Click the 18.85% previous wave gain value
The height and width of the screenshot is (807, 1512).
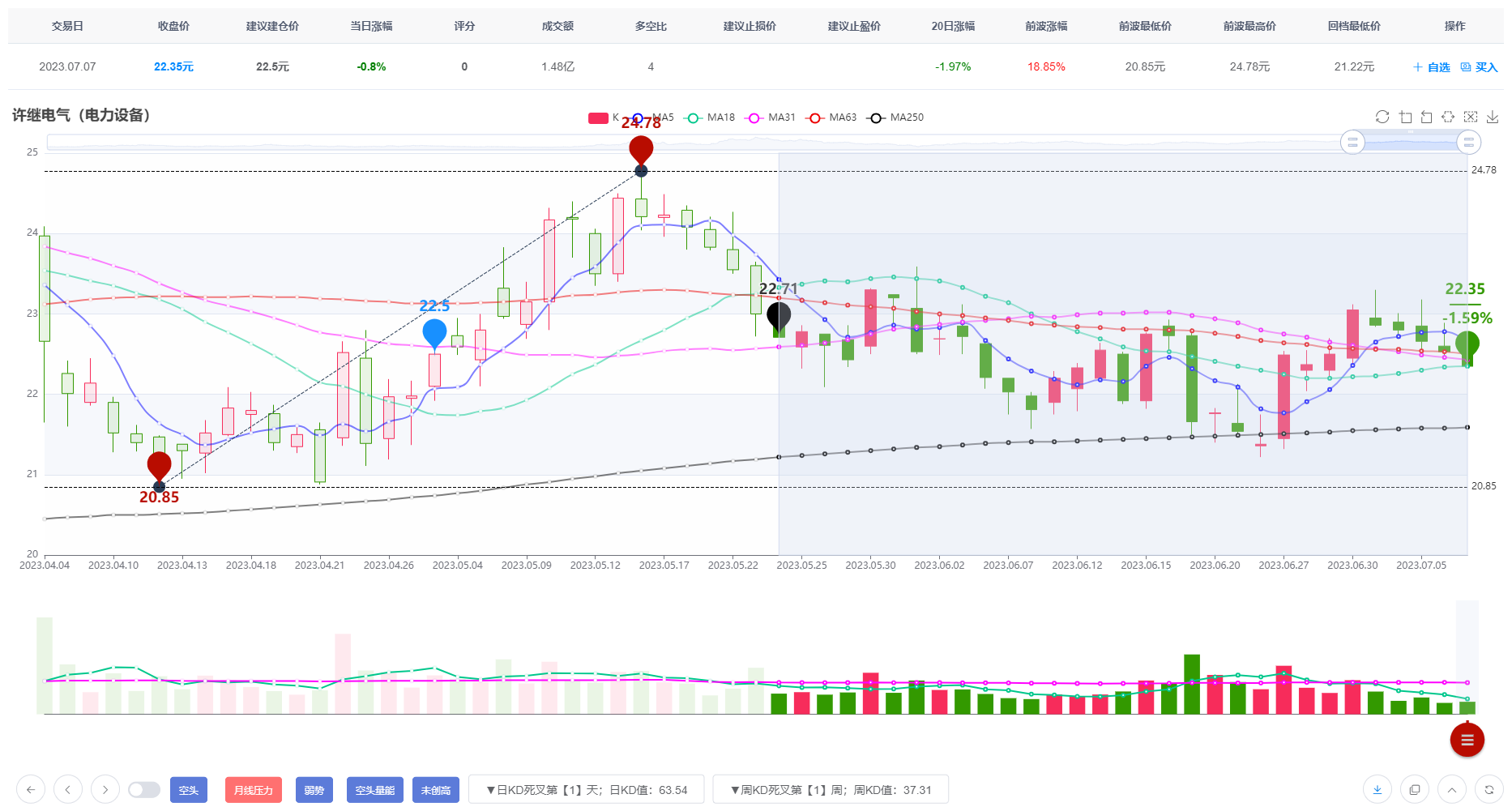coord(1046,66)
